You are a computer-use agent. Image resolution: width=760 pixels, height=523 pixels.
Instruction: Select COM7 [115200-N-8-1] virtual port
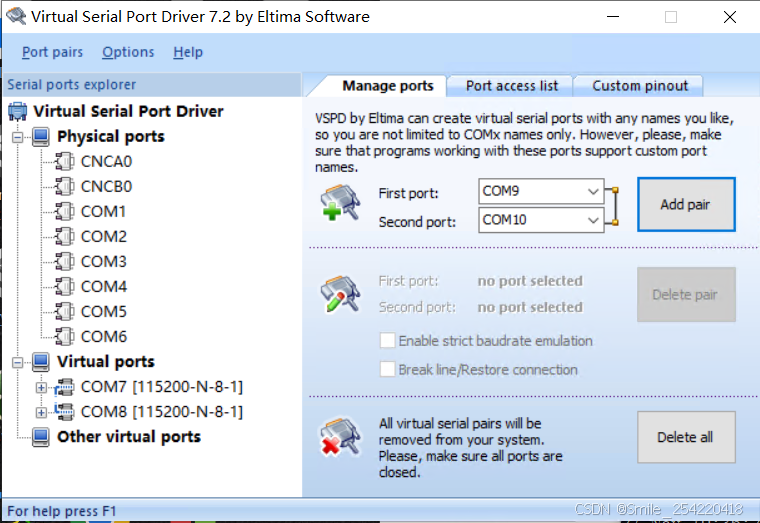tap(161, 387)
